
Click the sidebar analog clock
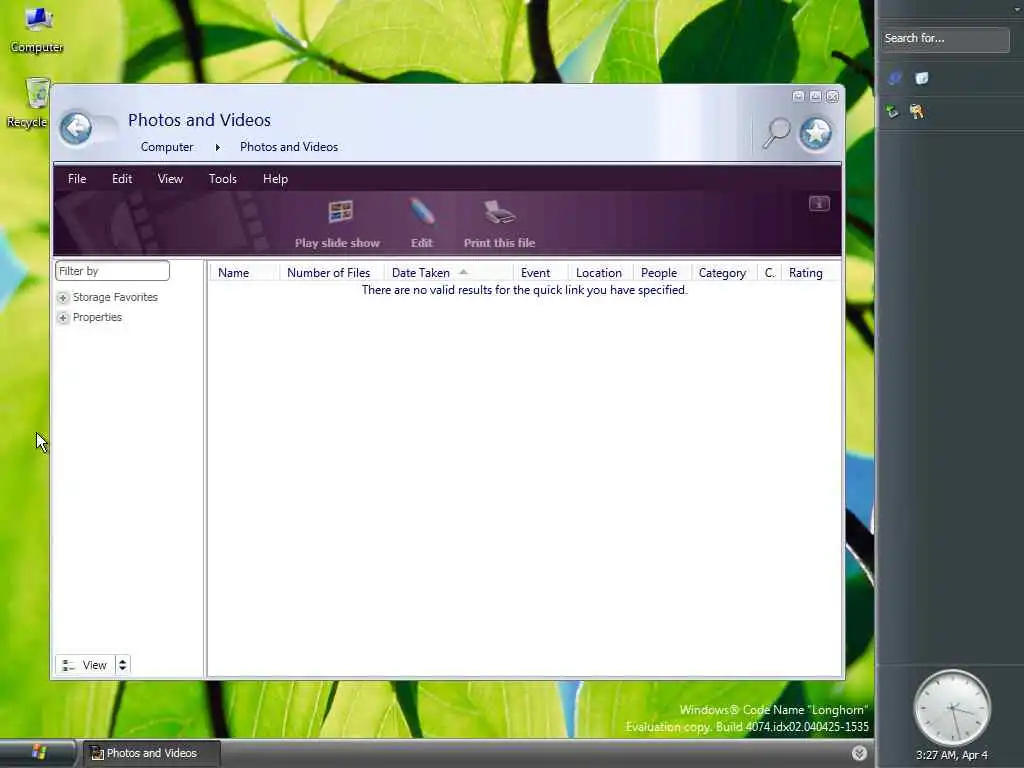[x=952, y=708]
